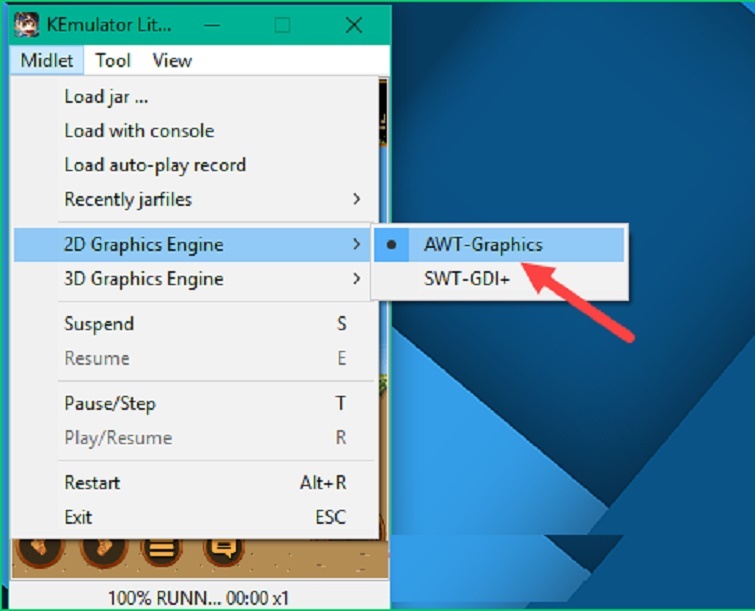Open the View menu
Image resolution: width=755 pixels, height=611 pixels.
coord(172,60)
